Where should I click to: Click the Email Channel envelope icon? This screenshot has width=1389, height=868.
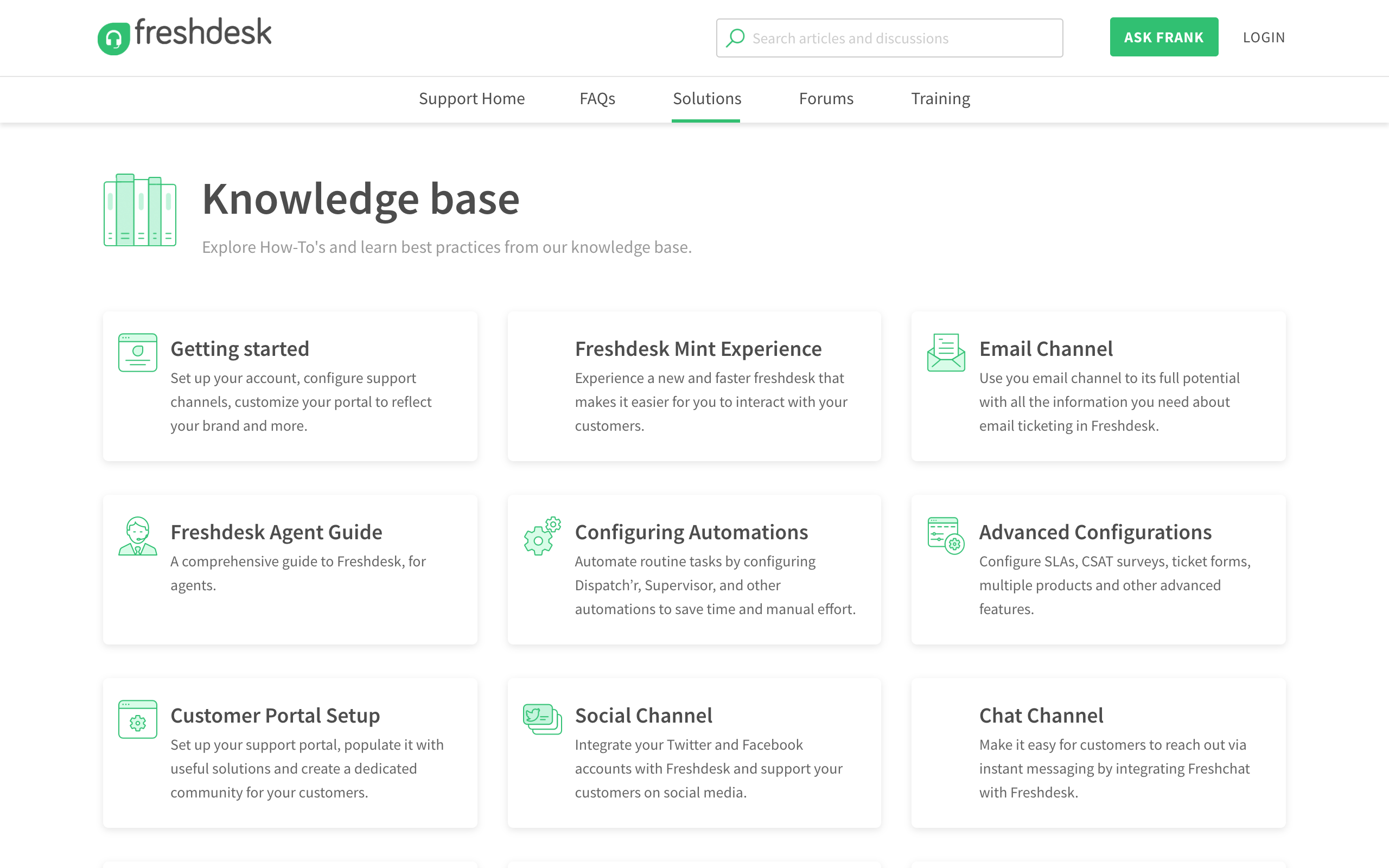(x=945, y=353)
